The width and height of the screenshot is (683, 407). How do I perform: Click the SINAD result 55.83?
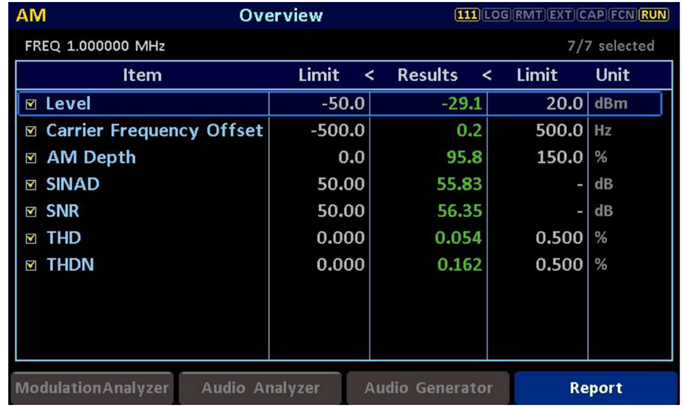(460, 184)
